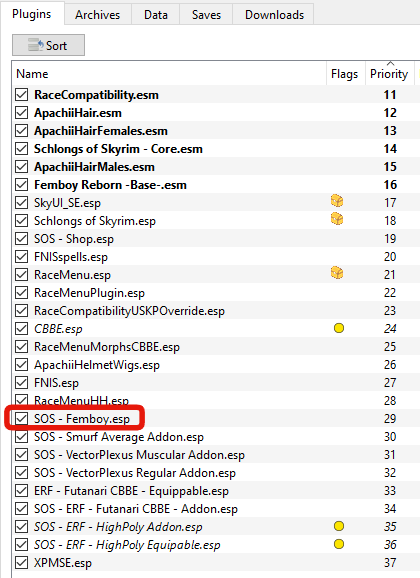Click the archive flag icon for Schlongs of Skyrim.esp

[x=337, y=219]
